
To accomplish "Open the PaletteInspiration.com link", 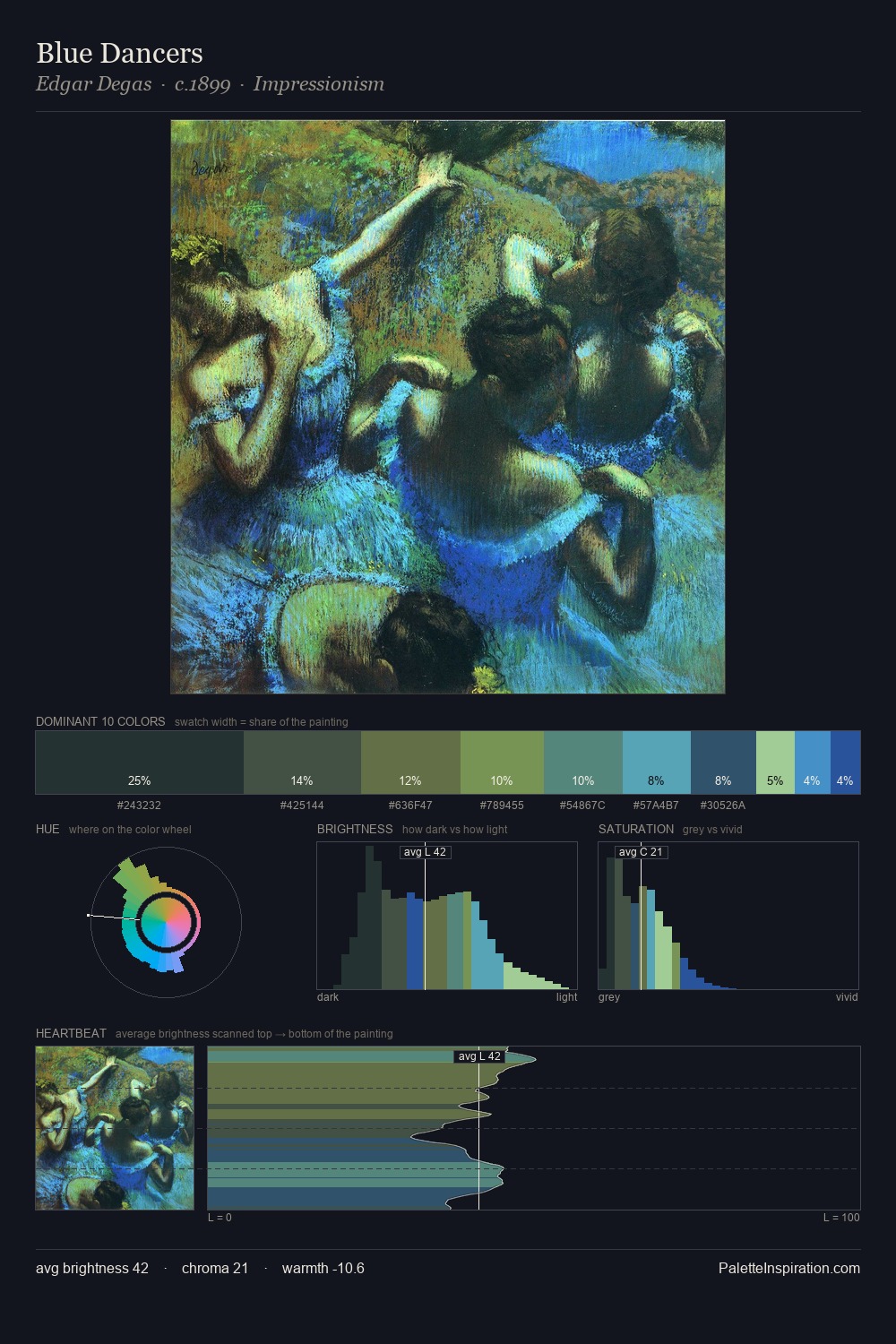I will pos(789,1269).
